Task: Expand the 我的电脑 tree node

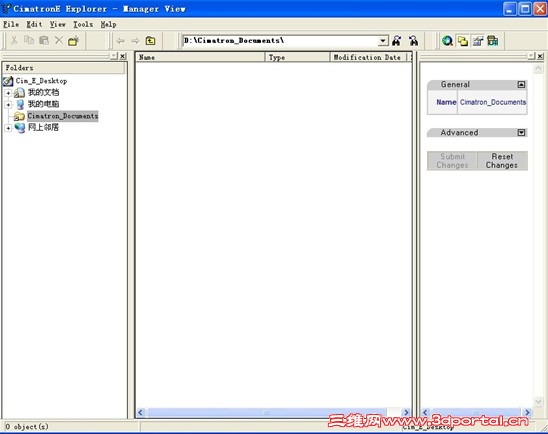Action: tap(8, 104)
